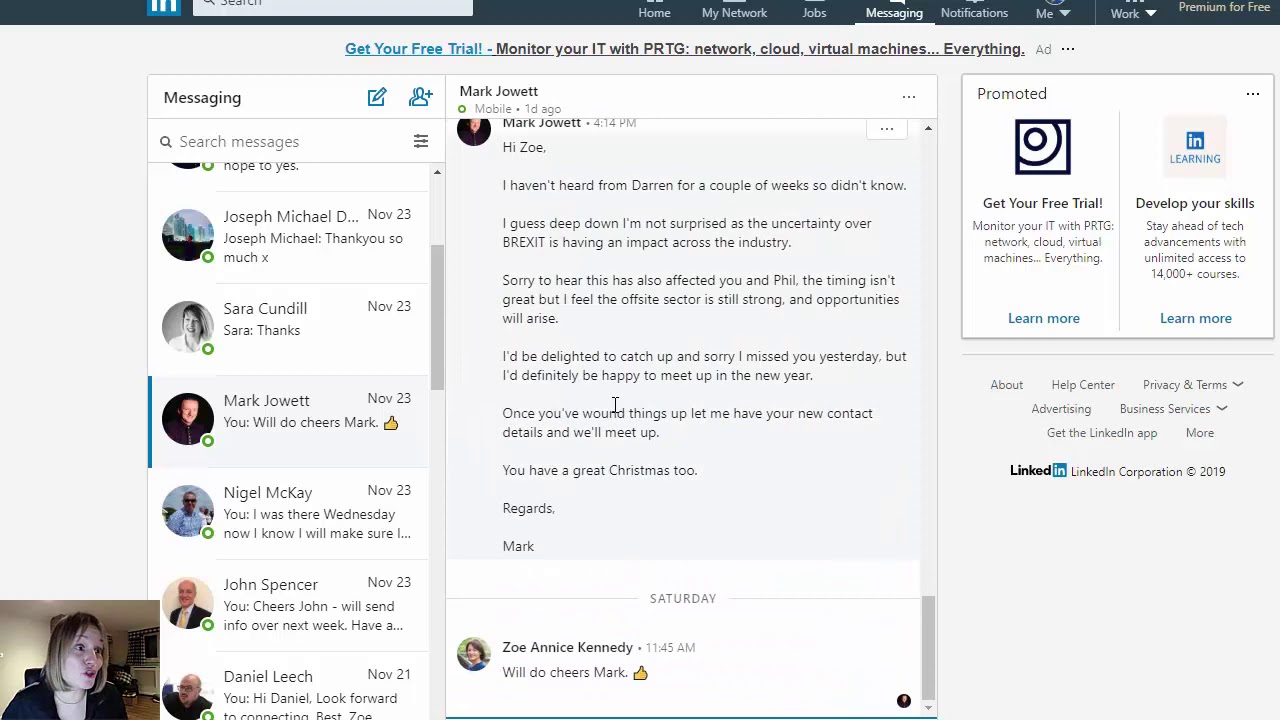
Task: Click Premium for Free link
Action: click(1224, 8)
